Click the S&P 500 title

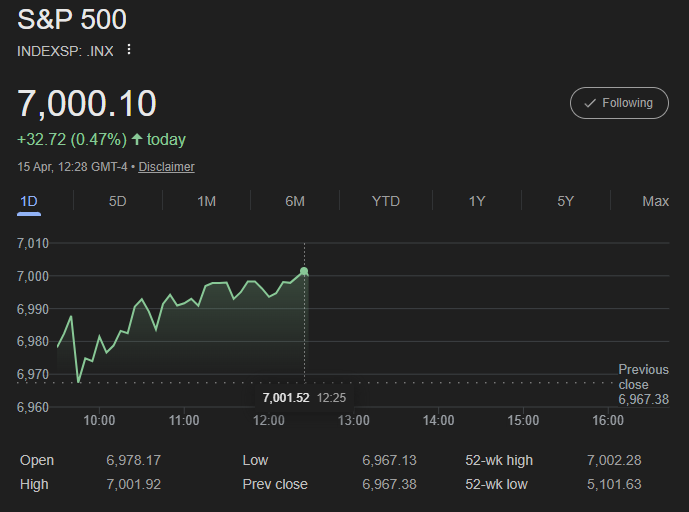[x=72, y=19]
